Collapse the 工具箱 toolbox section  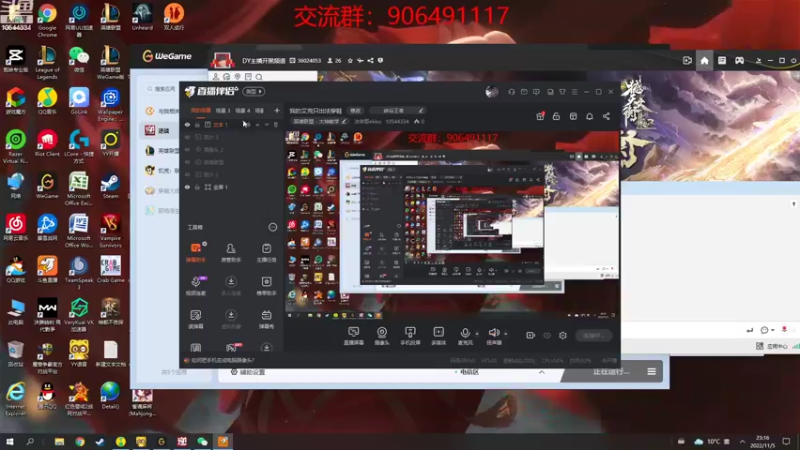pyautogui.click(x=272, y=227)
